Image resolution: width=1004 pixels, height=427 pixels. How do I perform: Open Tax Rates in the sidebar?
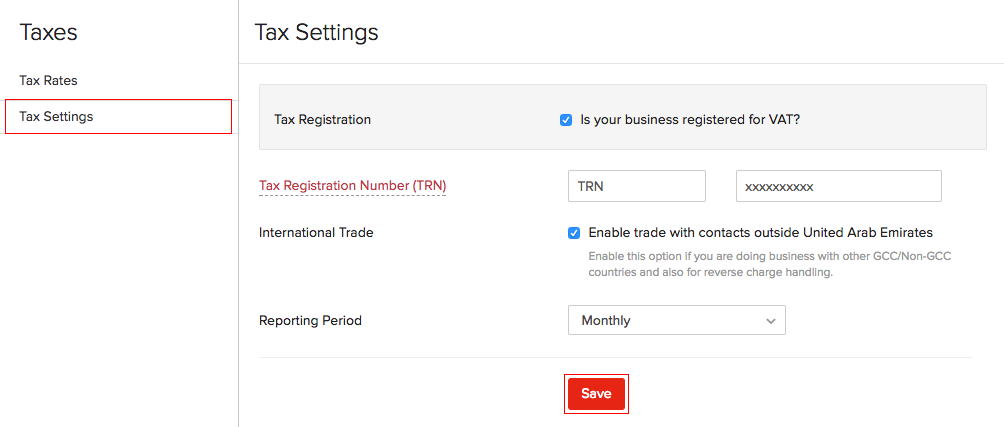click(48, 80)
